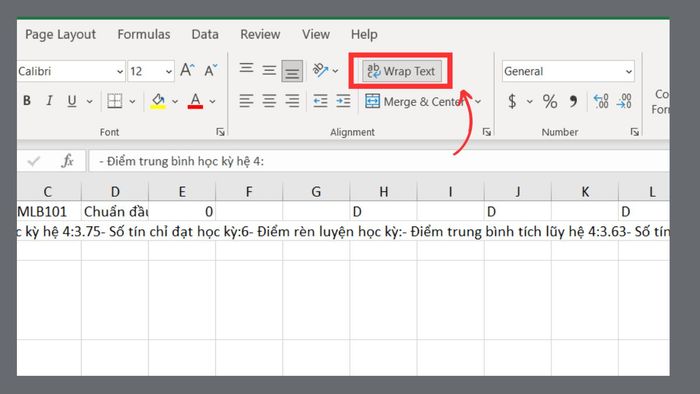Toggle underline formatting
The width and height of the screenshot is (700, 394).
[71, 101]
